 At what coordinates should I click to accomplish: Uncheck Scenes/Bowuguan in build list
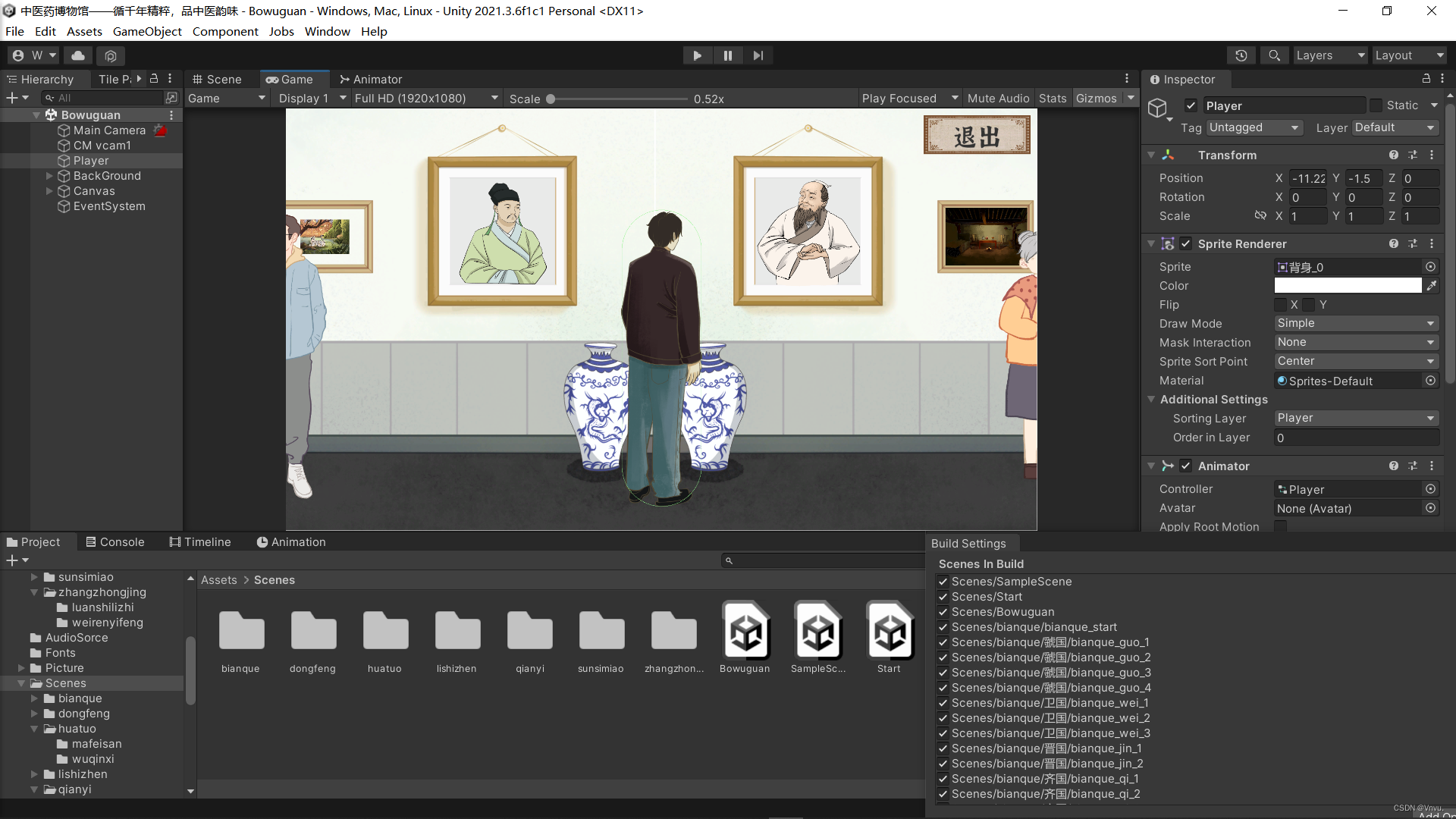pyautogui.click(x=943, y=612)
